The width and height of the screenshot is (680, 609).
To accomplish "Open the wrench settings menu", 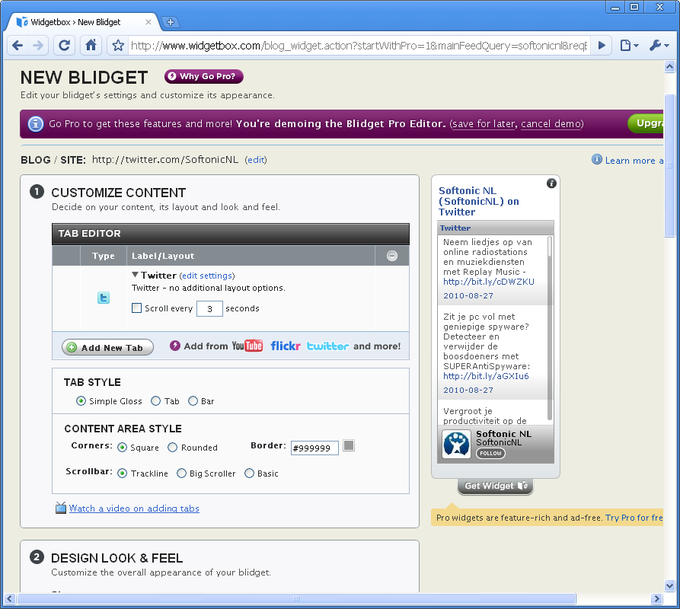I will (659, 45).
